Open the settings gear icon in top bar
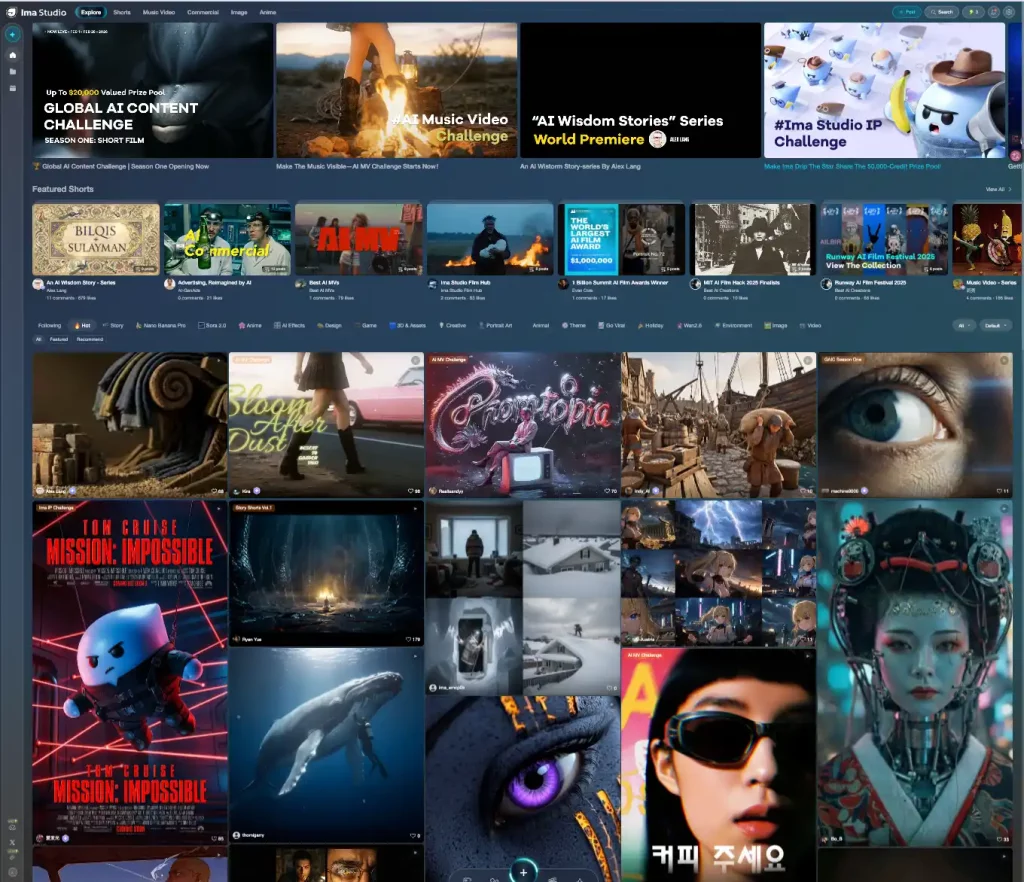This screenshot has width=1024, height=882. 1009,12
